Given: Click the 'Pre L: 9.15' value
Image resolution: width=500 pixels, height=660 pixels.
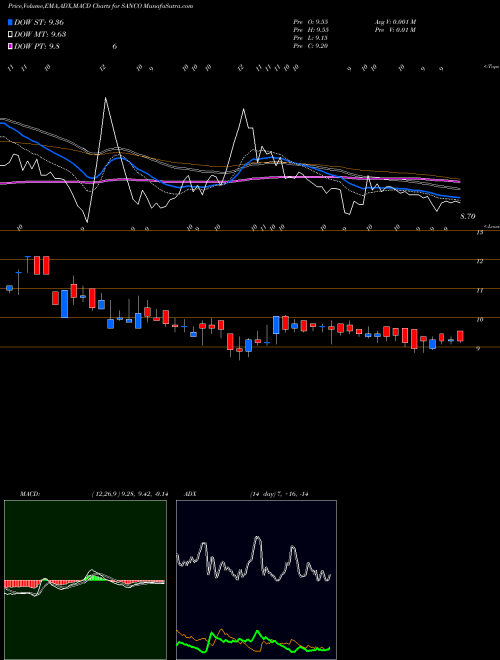Looking at the screenshot, I should coord(311,38).
